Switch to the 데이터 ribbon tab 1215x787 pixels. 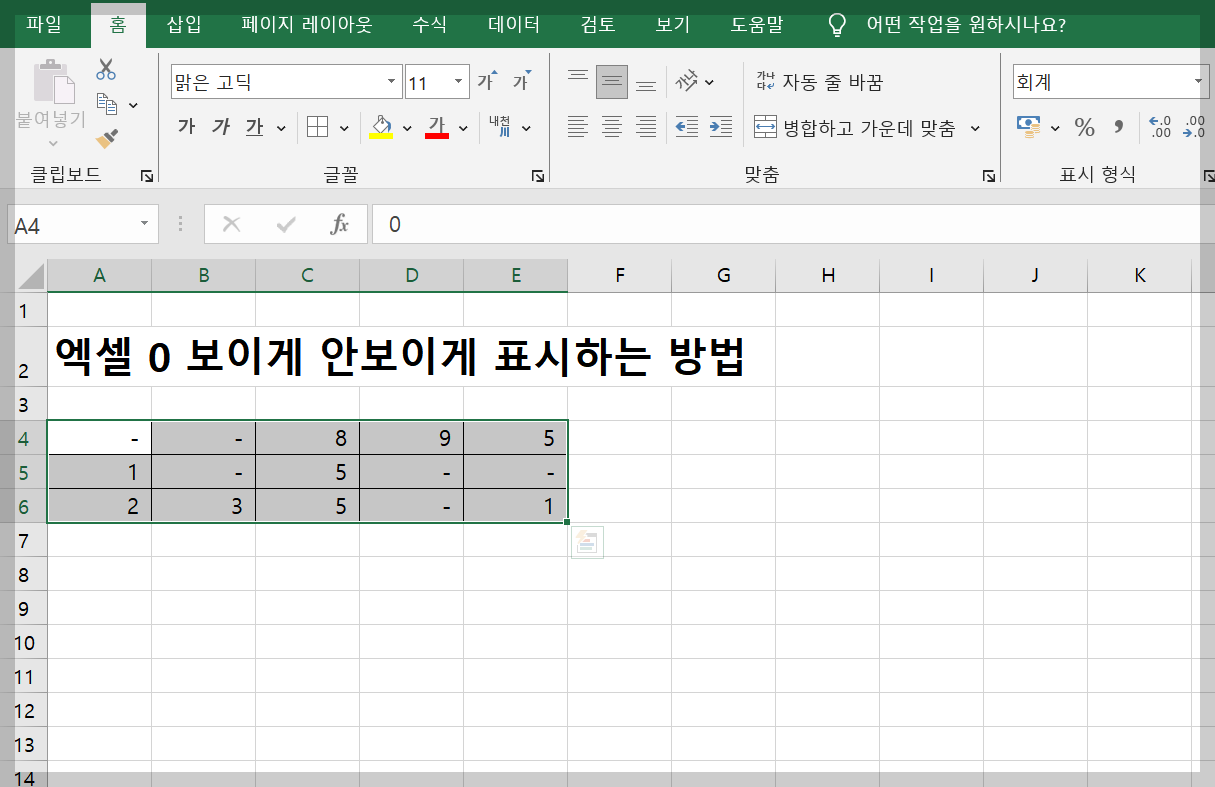[x=512, y=25]
